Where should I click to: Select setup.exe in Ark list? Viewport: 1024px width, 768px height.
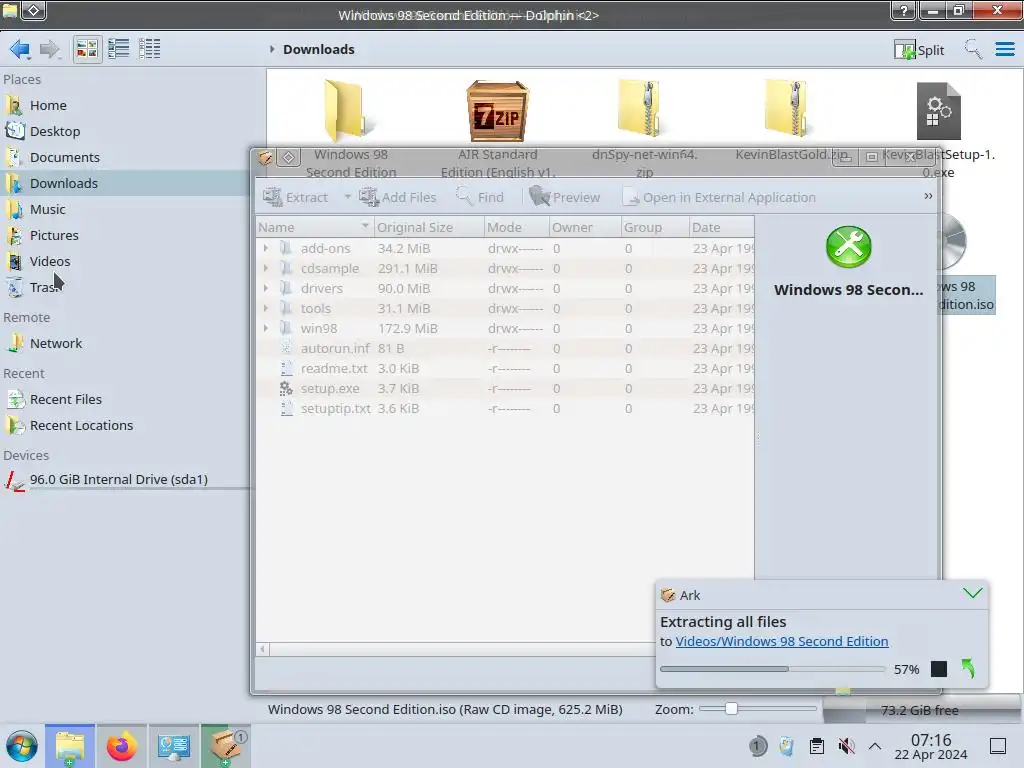[505, 389]
